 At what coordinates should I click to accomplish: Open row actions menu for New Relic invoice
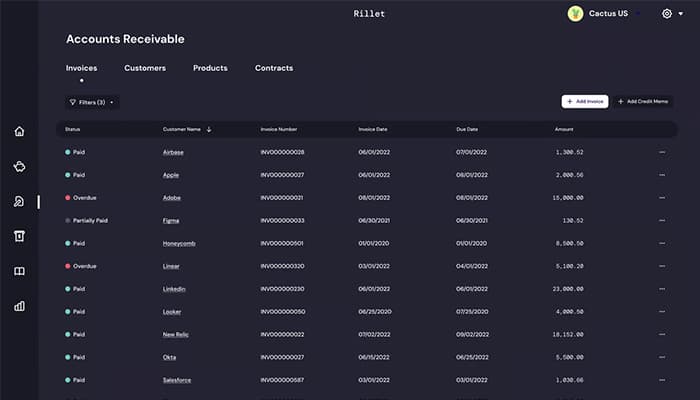662,334
